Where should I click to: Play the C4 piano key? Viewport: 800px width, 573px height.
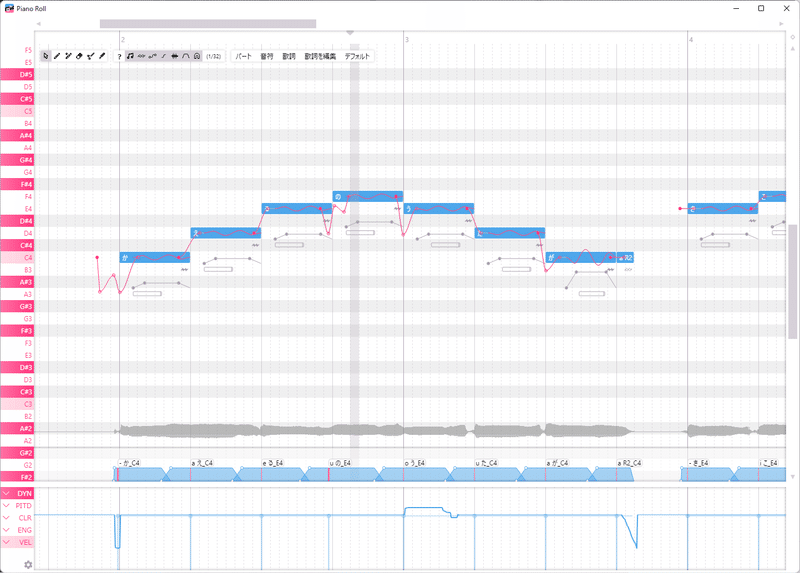point(17,258)
